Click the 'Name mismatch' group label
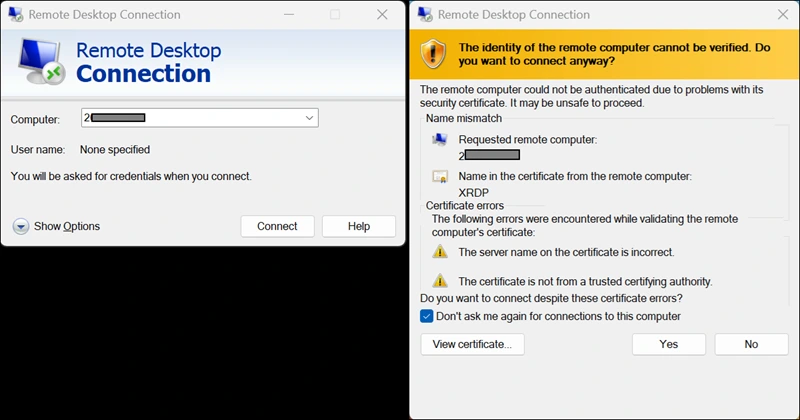The image size is (800, 420). tap(464, 118)
